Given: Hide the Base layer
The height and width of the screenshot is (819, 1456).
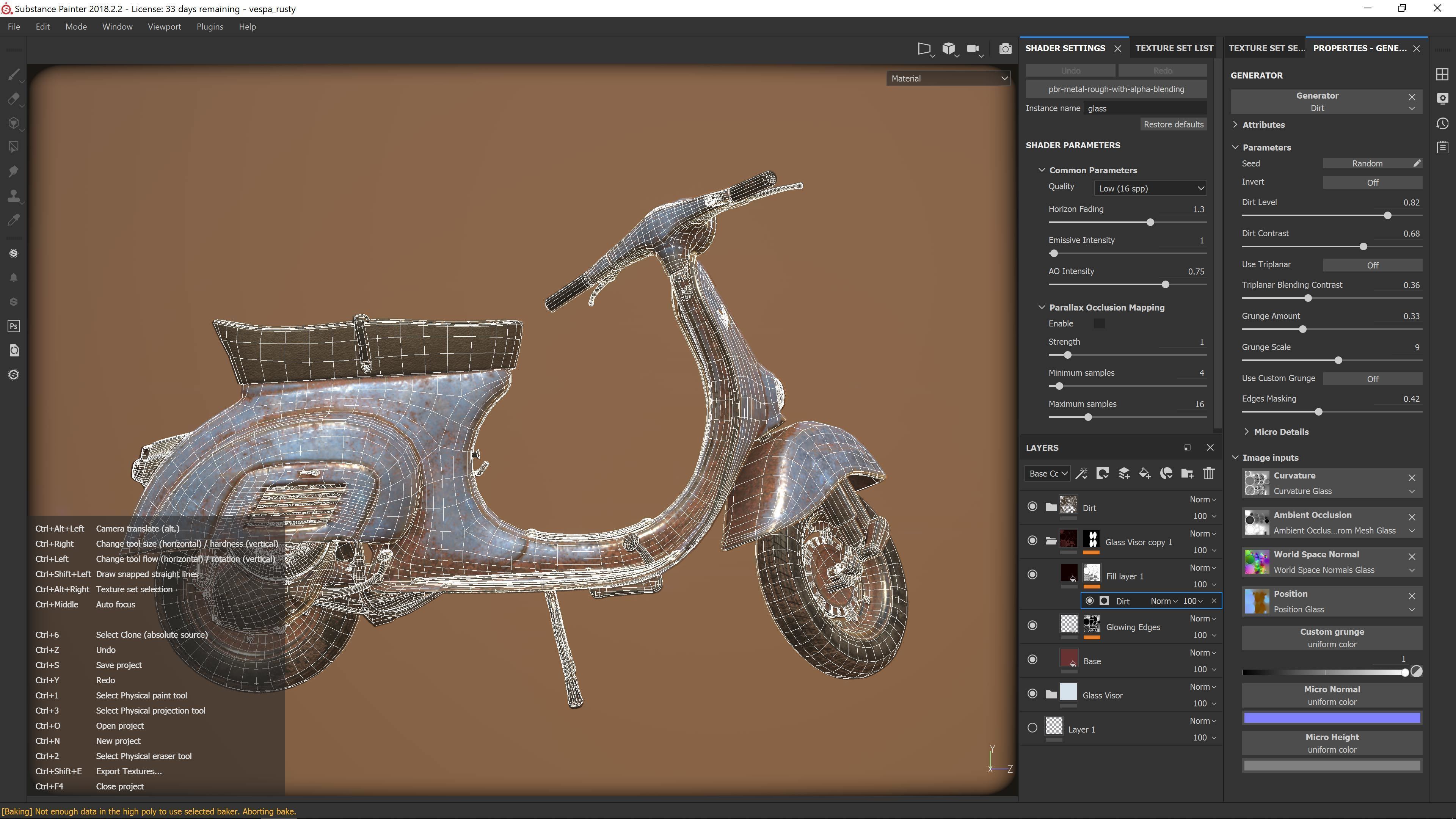Looking at the screenshot, I should [1032, 660].
